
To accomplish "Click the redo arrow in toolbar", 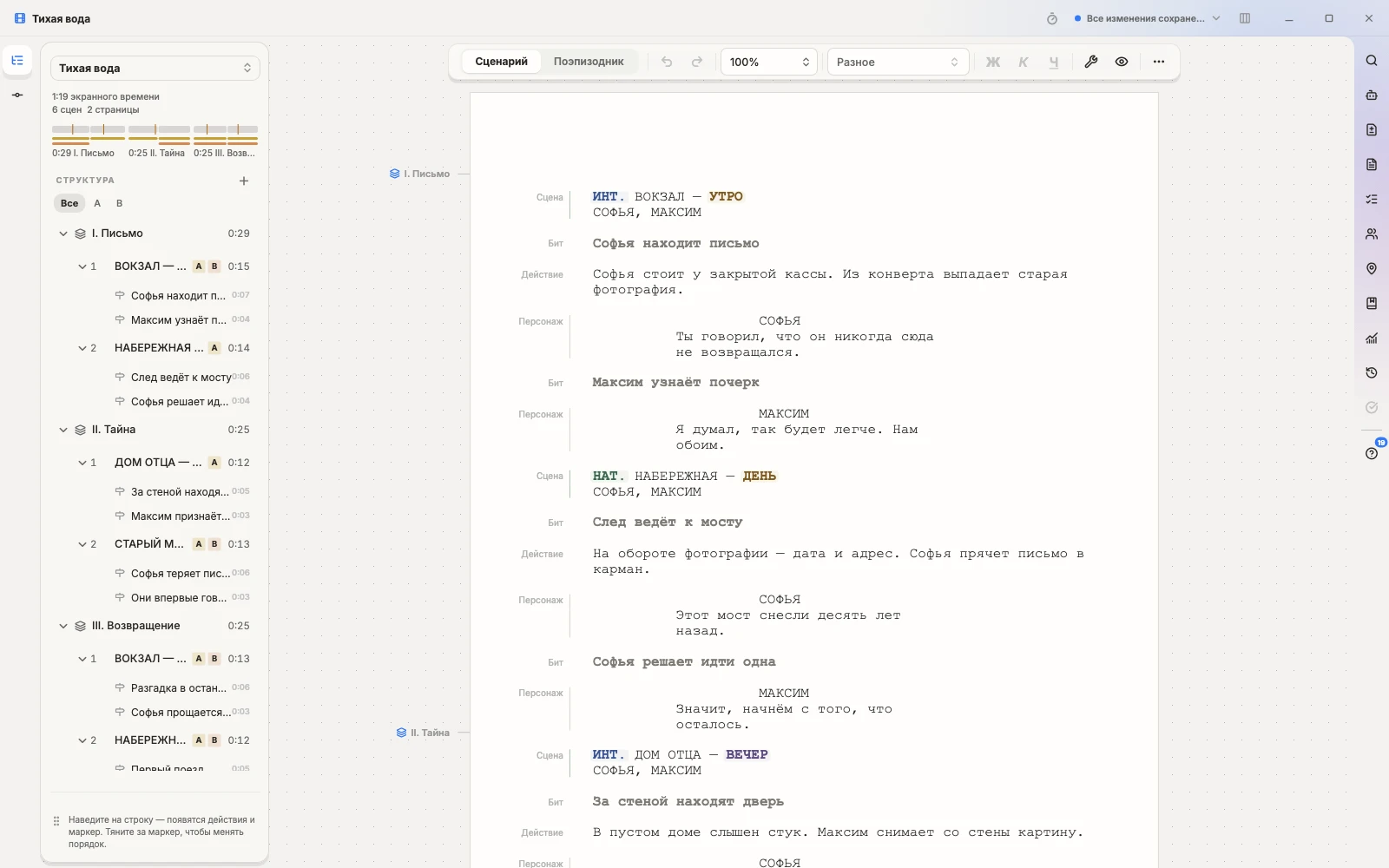I will tap(697, 62).
